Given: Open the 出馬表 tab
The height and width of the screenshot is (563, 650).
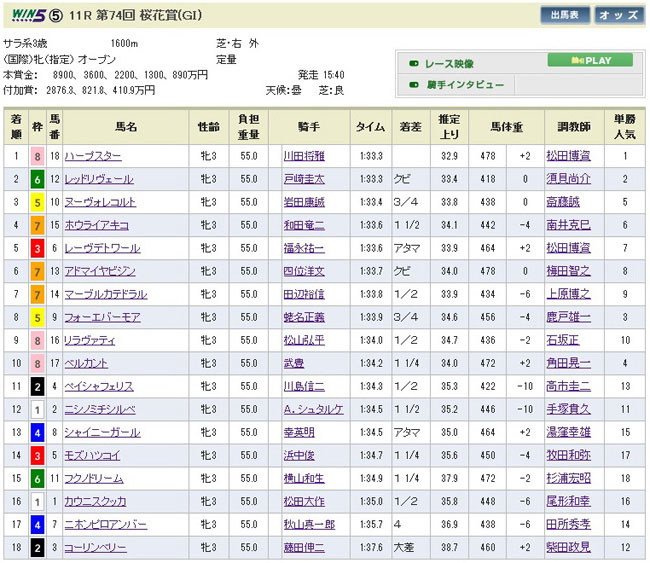Looking at the screenshot, I should [565, 15].
